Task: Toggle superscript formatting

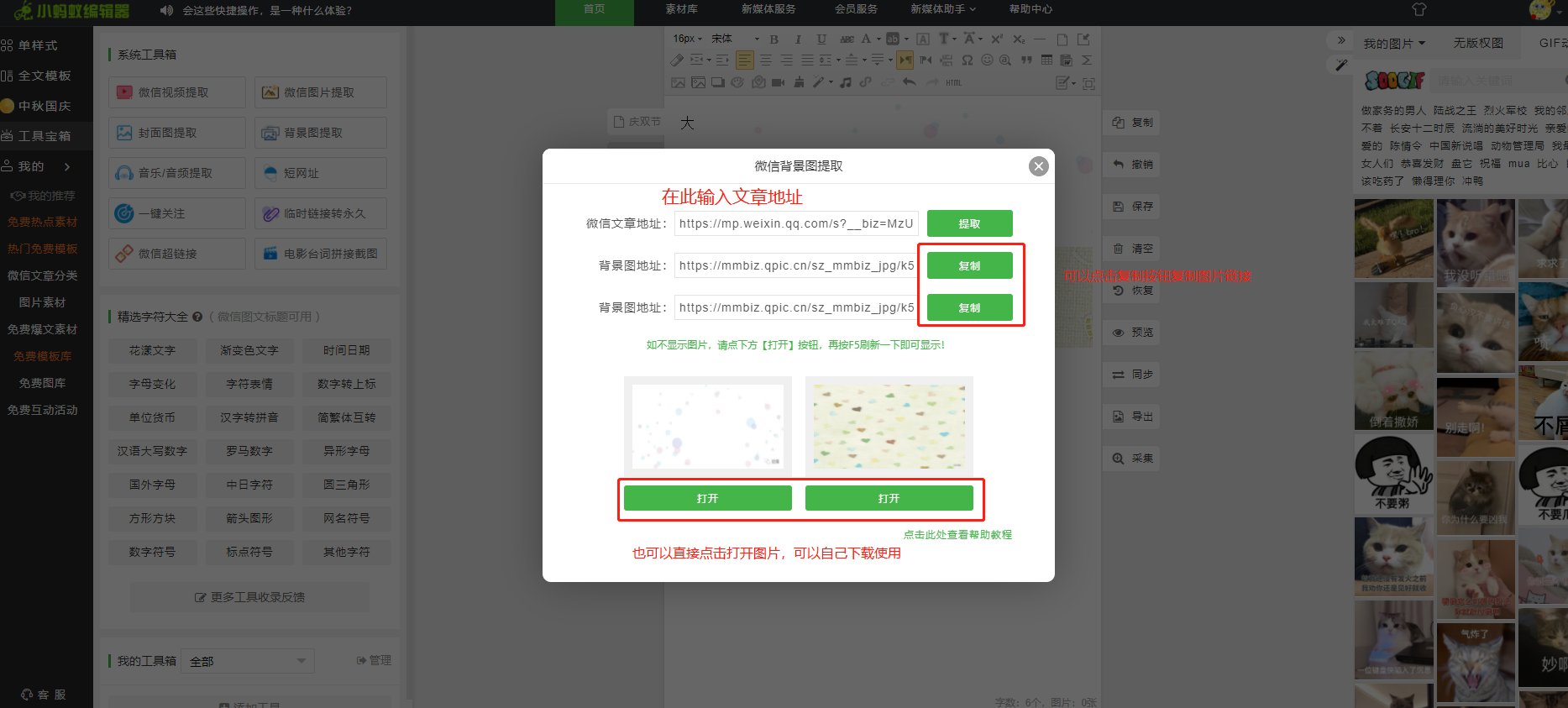Action: [997, 39]
